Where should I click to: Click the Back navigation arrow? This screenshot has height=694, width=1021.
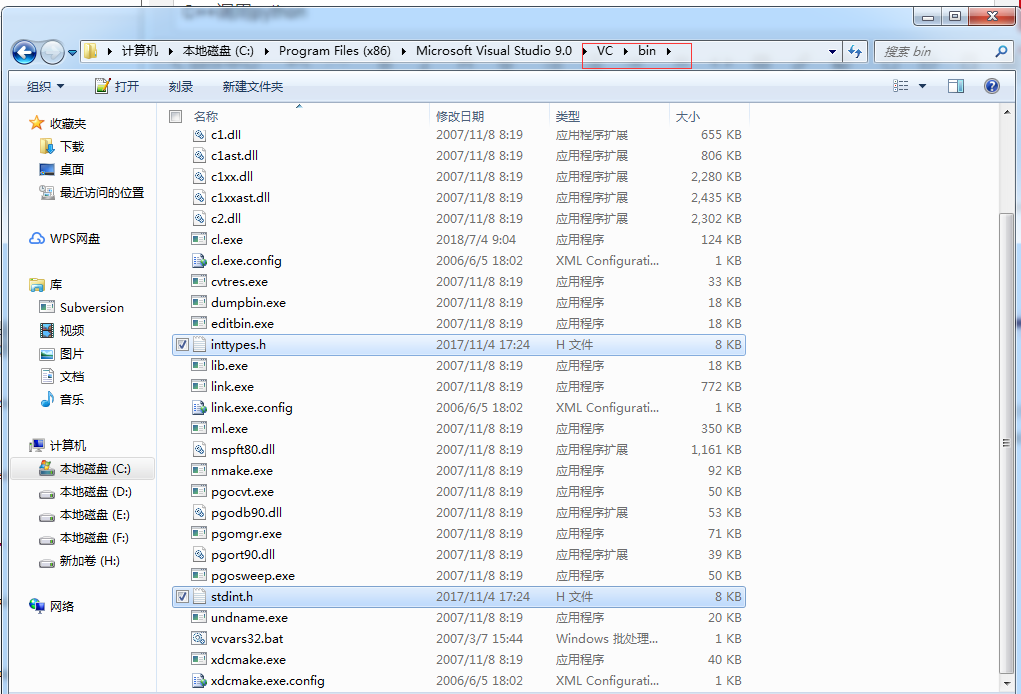tap(25, 52)
